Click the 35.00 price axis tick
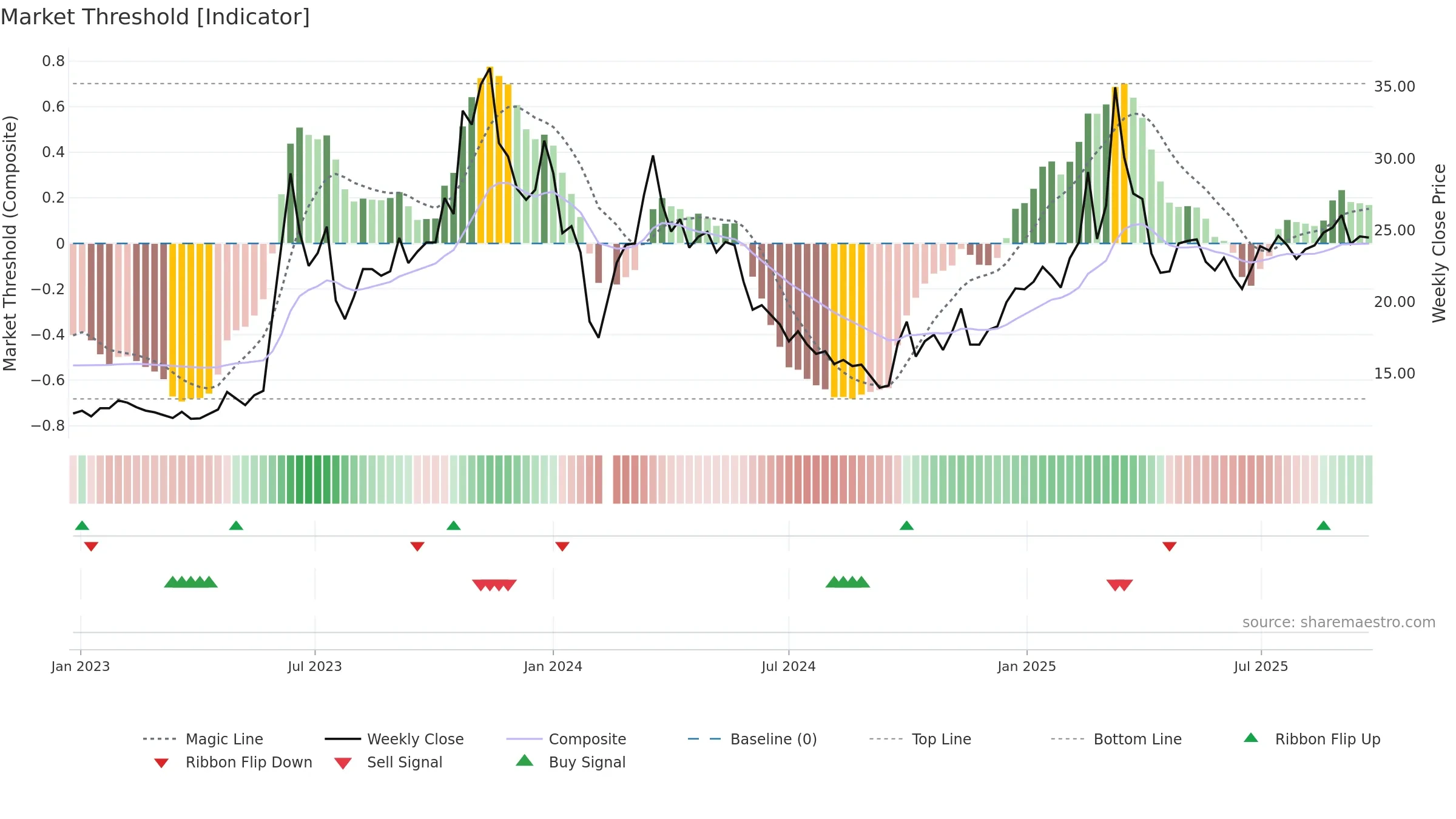This screenshot has width=1456, height=819. pyautogui.click(x=1395, y=87)
